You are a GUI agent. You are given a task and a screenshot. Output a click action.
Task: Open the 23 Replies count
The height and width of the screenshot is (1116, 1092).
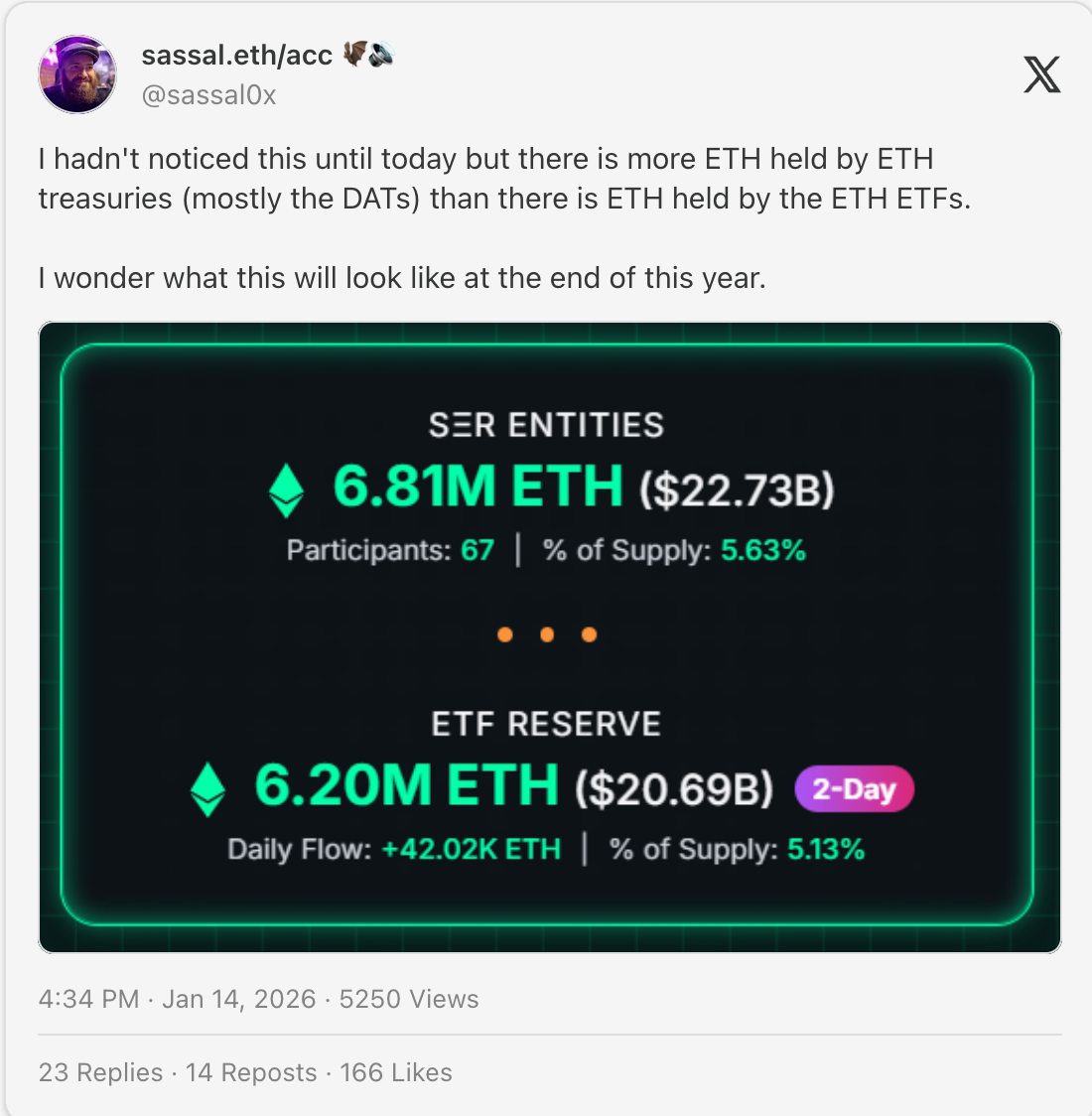100,1072
